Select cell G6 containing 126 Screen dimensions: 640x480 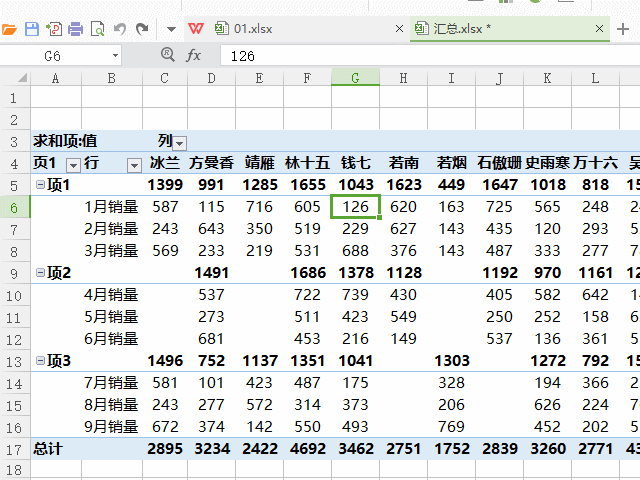click(x=356, y=207)
